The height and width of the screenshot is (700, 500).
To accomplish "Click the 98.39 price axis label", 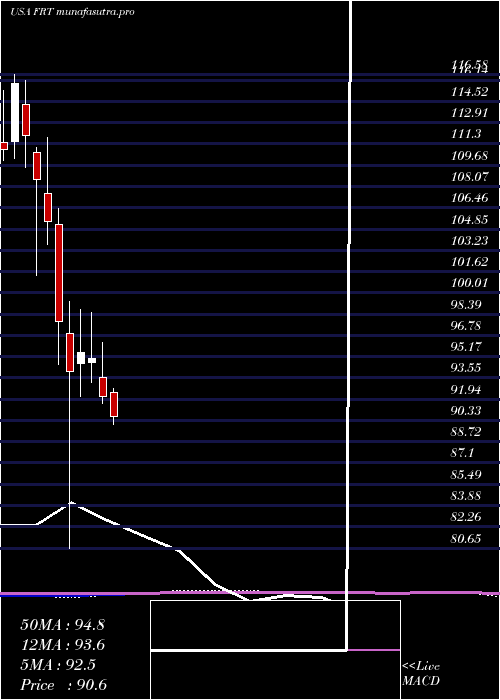I will coord(466,305).
